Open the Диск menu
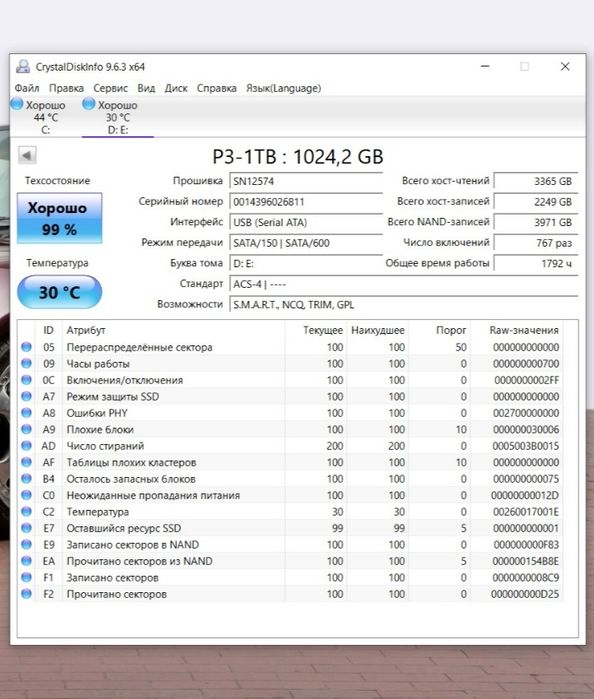The image size is (594, 699). (176, 88)
